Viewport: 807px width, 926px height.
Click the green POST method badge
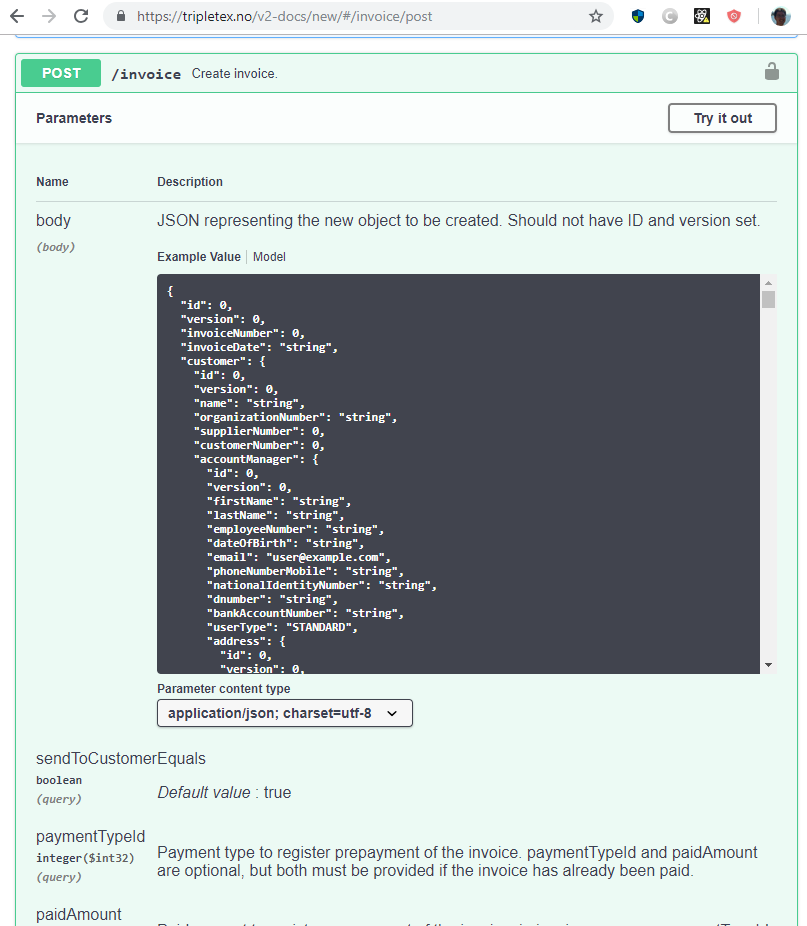coord(60,72)
